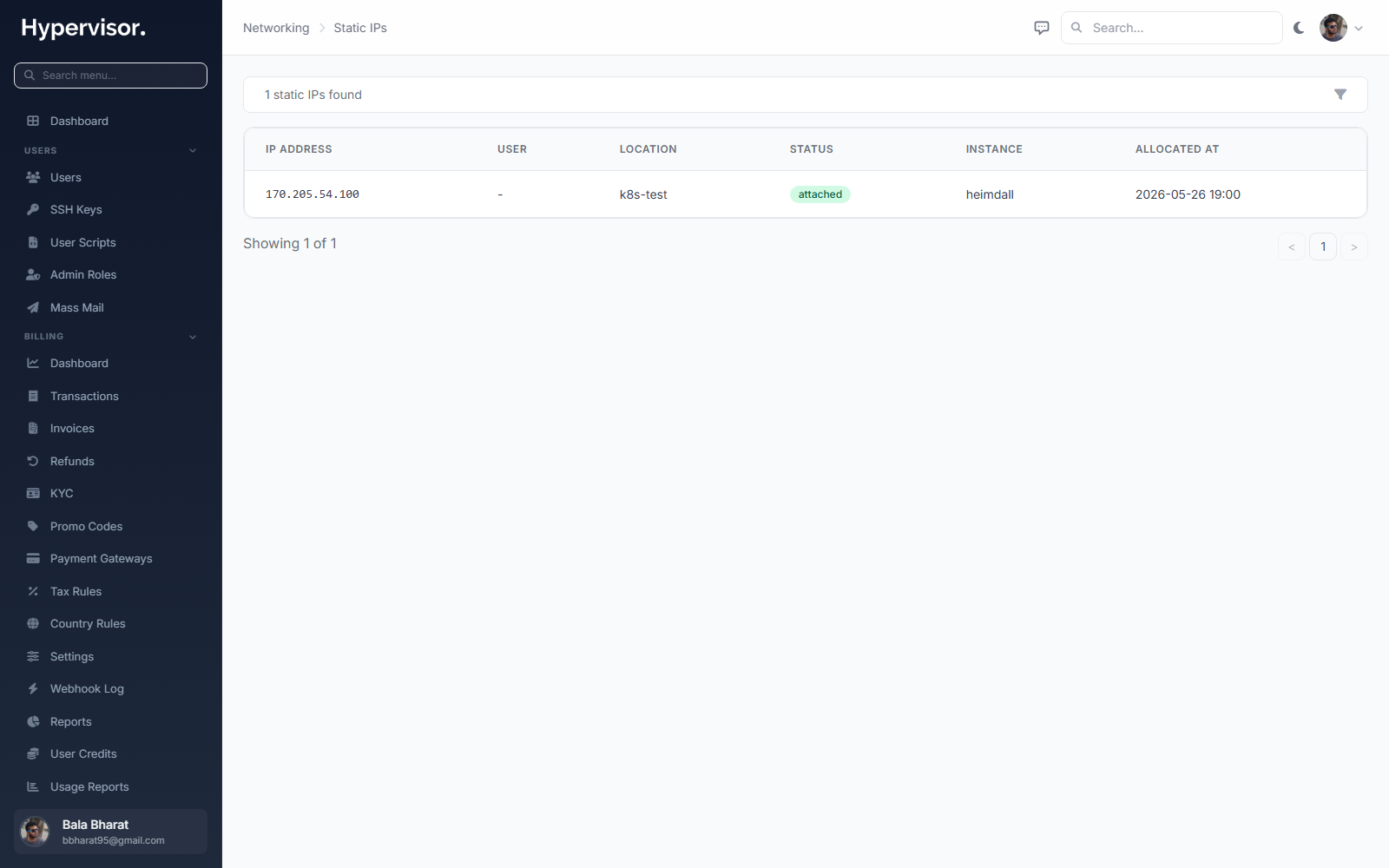Go to next page of results
The width and height of the screenshot is (1389, 868).
click(x=1354, y=247)
